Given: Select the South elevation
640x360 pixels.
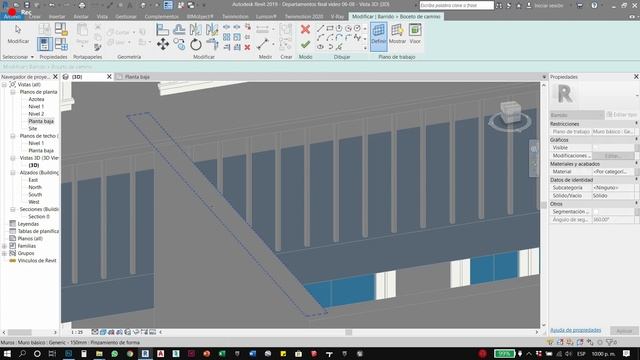Looking at the screenshot, I should point(35,194).
